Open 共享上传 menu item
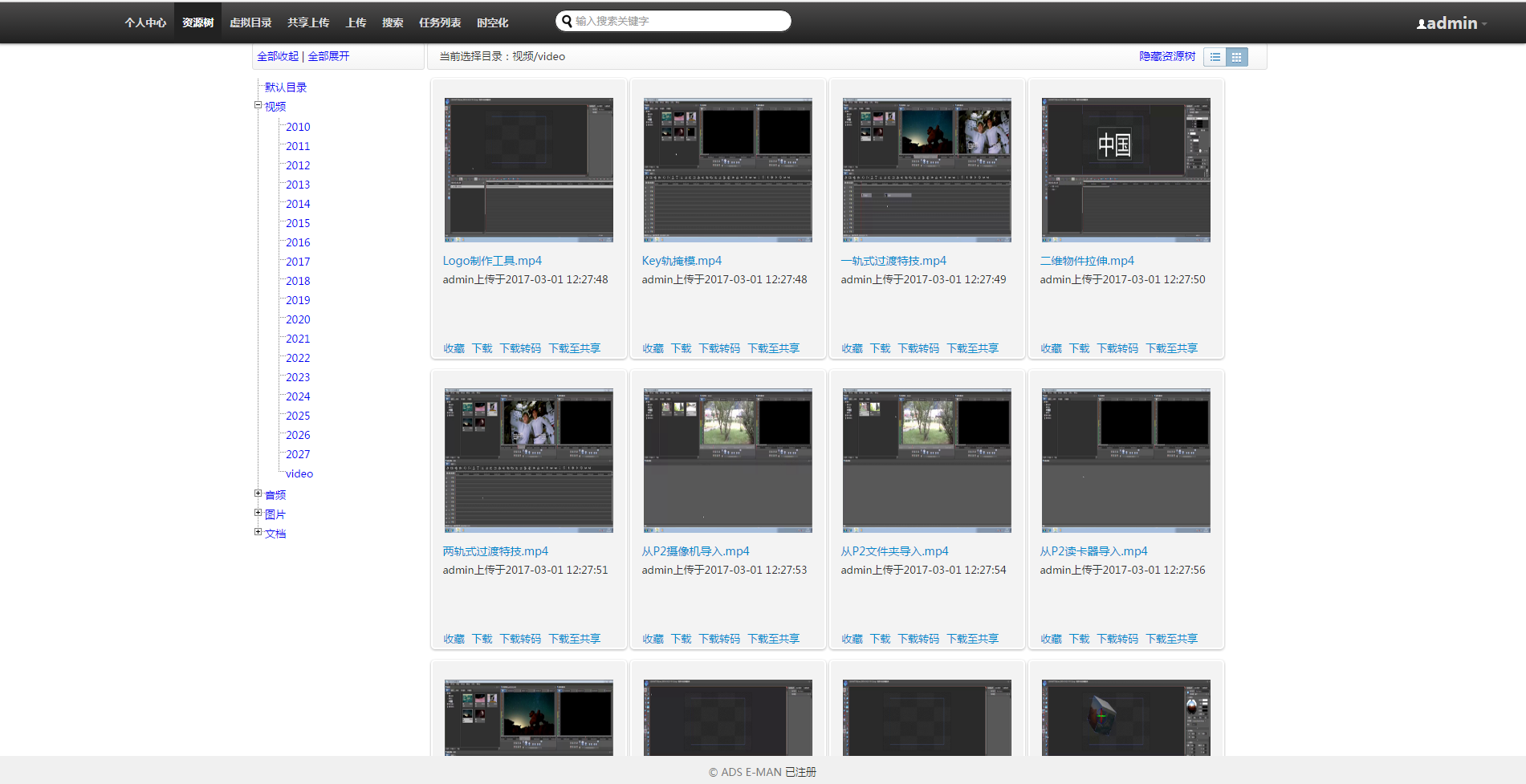Image resolution: width=1526 pixels, height=784 pixels. coord(308,22)
